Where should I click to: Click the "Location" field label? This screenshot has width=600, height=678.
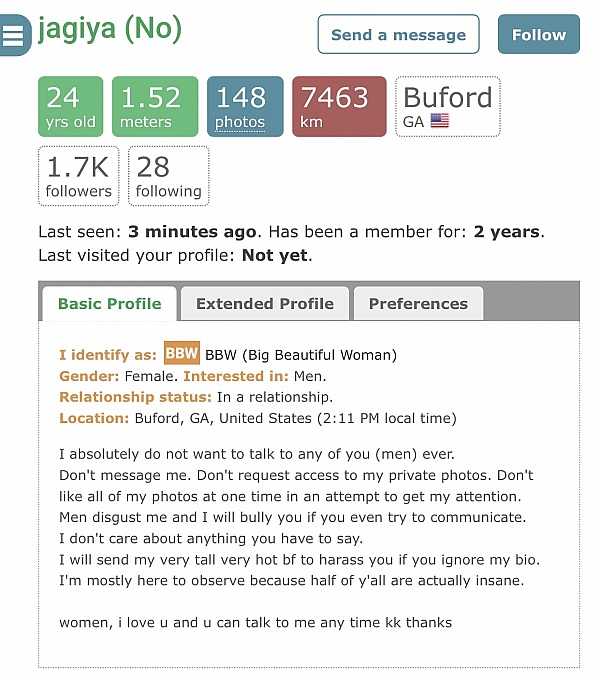point(94,418)
